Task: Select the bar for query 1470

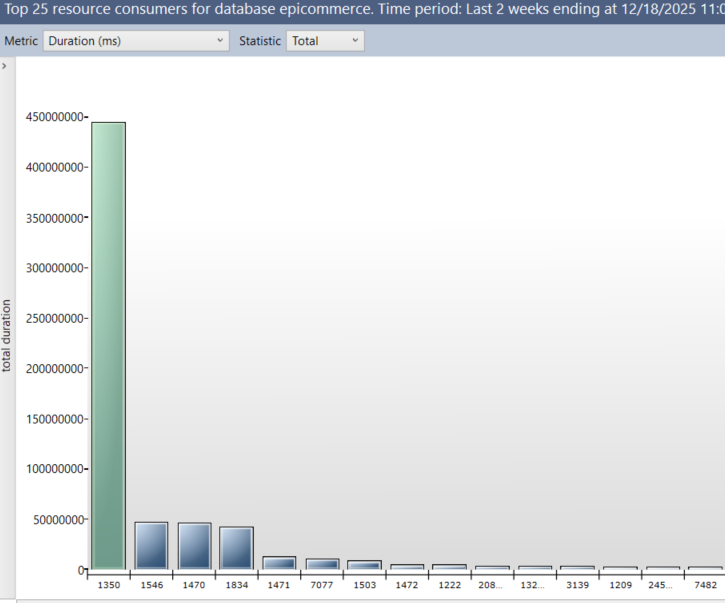Action: pyautogui.click(x=194, y=546)
